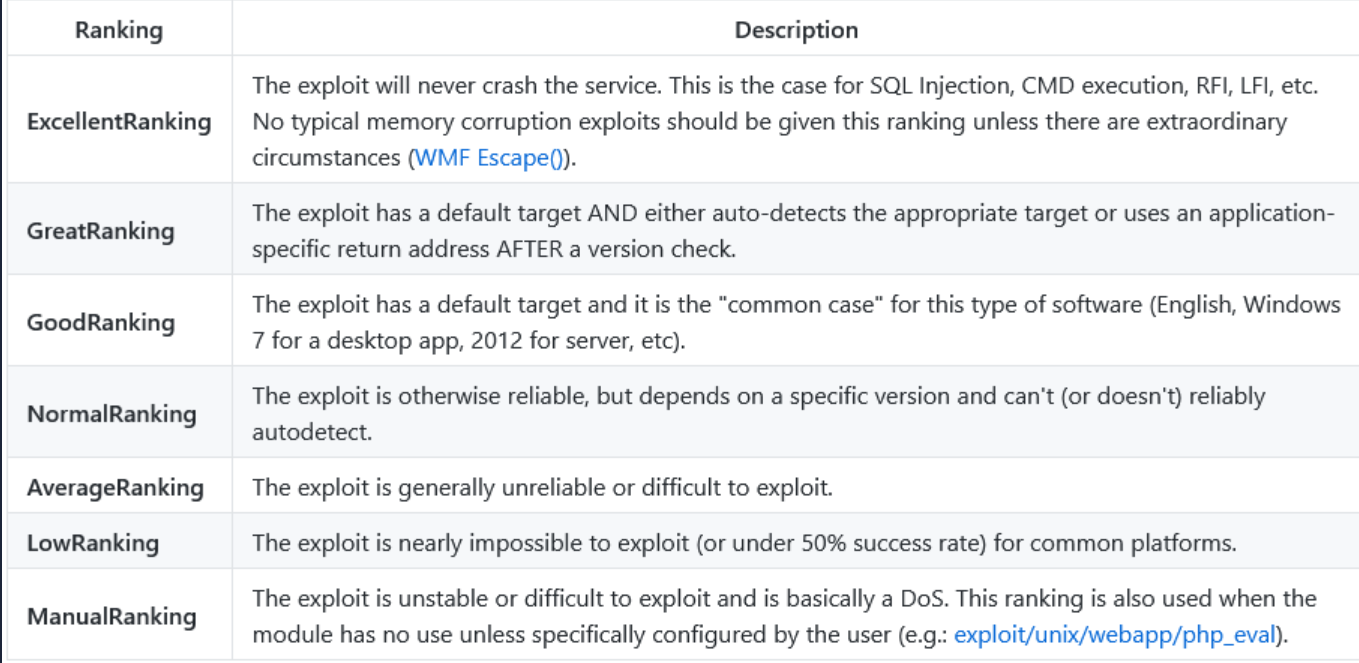Viewport: 1359px width, 663px height.
Task: Click the ManualRanking label
Action: [x=111, y=616]
